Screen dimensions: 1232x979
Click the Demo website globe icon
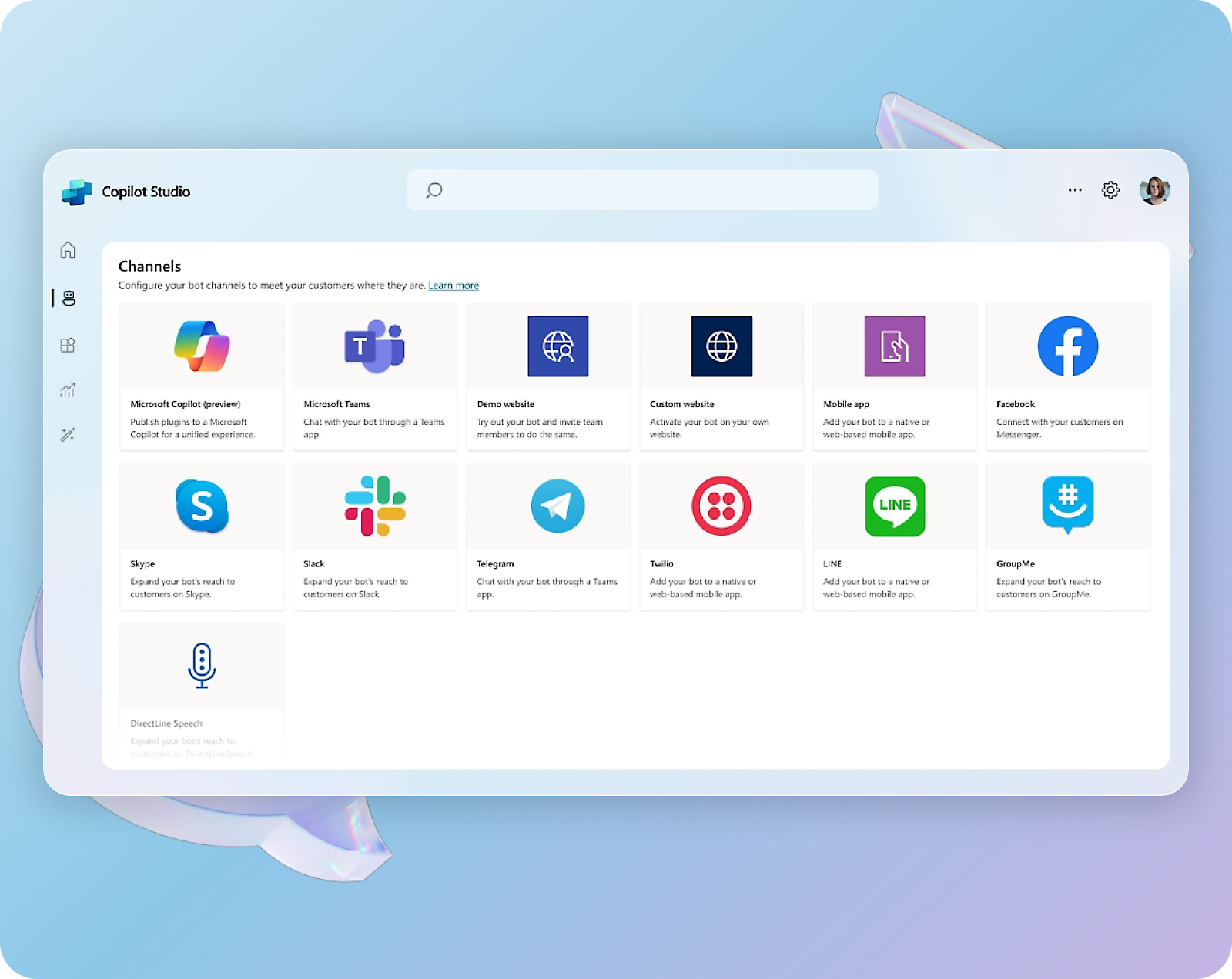pos(557,346)
